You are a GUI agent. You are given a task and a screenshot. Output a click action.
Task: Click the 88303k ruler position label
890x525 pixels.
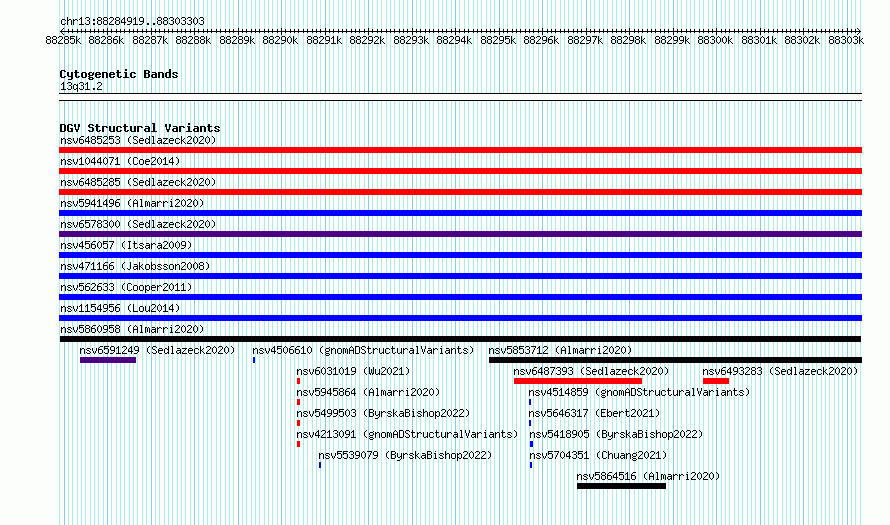click(x=846, y=40)
